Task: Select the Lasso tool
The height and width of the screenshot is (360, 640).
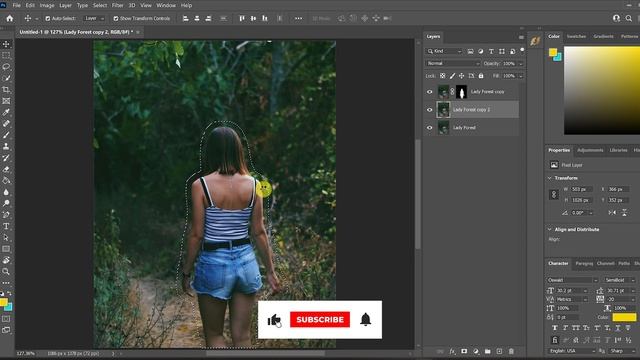Action: coord(6,67)
